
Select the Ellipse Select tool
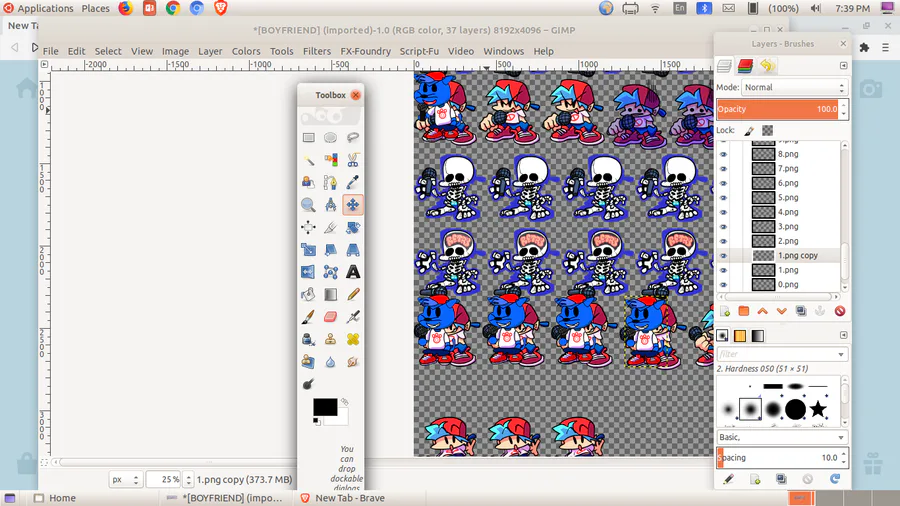(330, 138)
